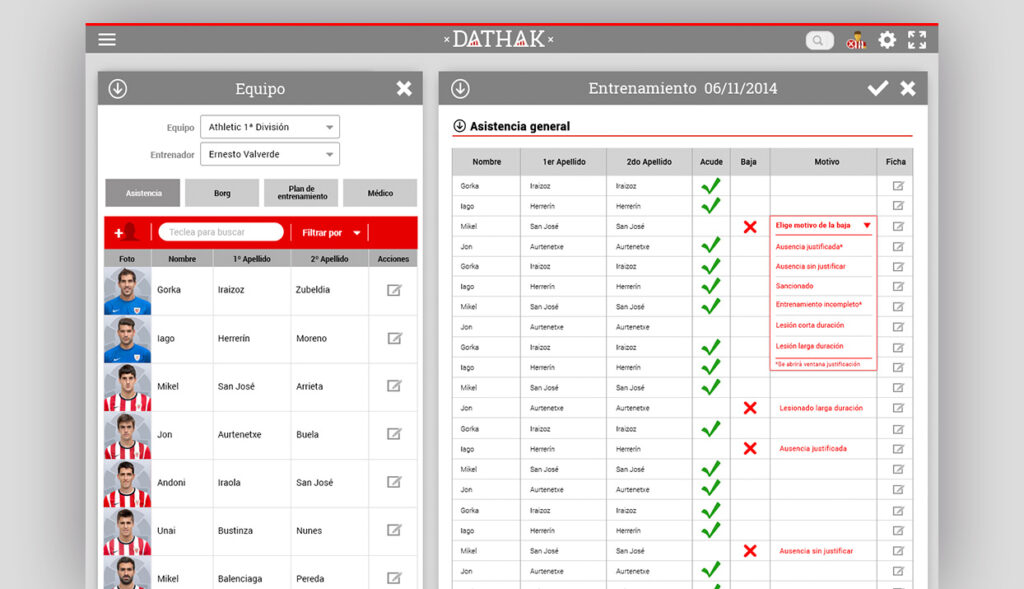Toggle the Baja cross beside Lesionado larga duración
Screen dimensions: 1024x589
click(750, 408)
